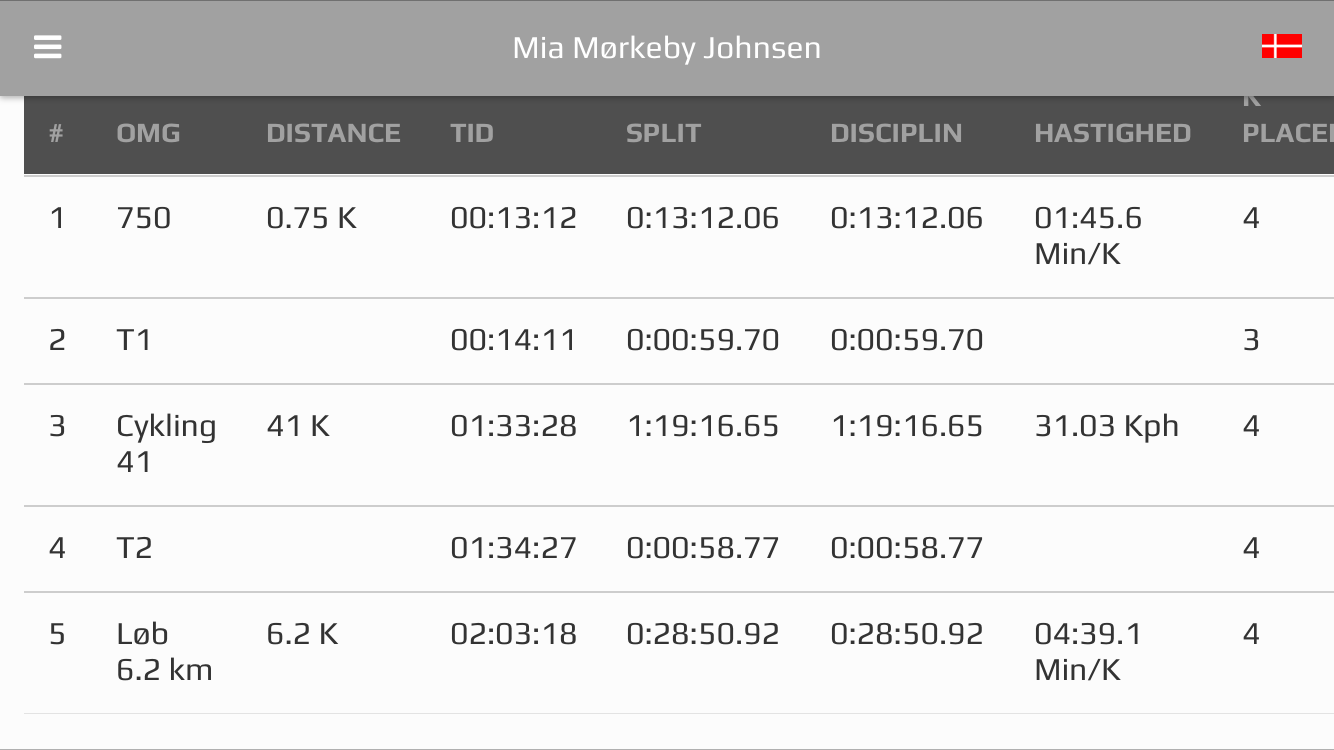Screen dimensions: 1334x750
Task: Click the SPLIT column header
Action: [x=663, y=133]
